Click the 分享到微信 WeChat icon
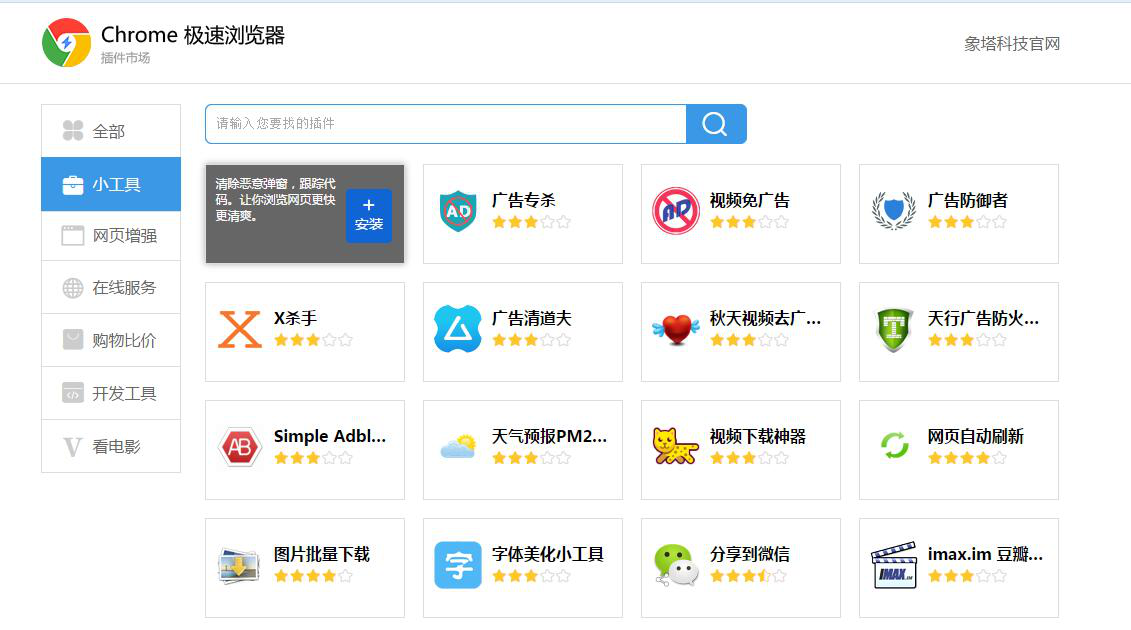This screenshot has height=630, width=1131. click(676, 565)
